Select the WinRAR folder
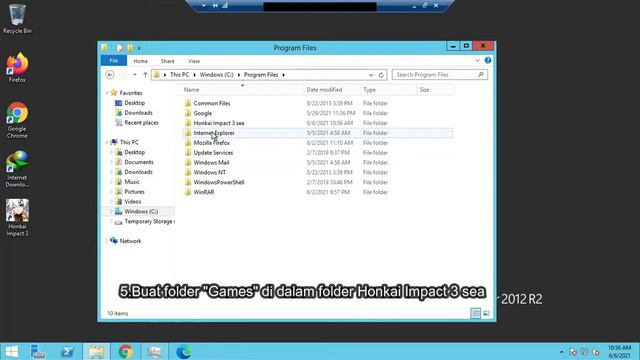 [204, 192]
